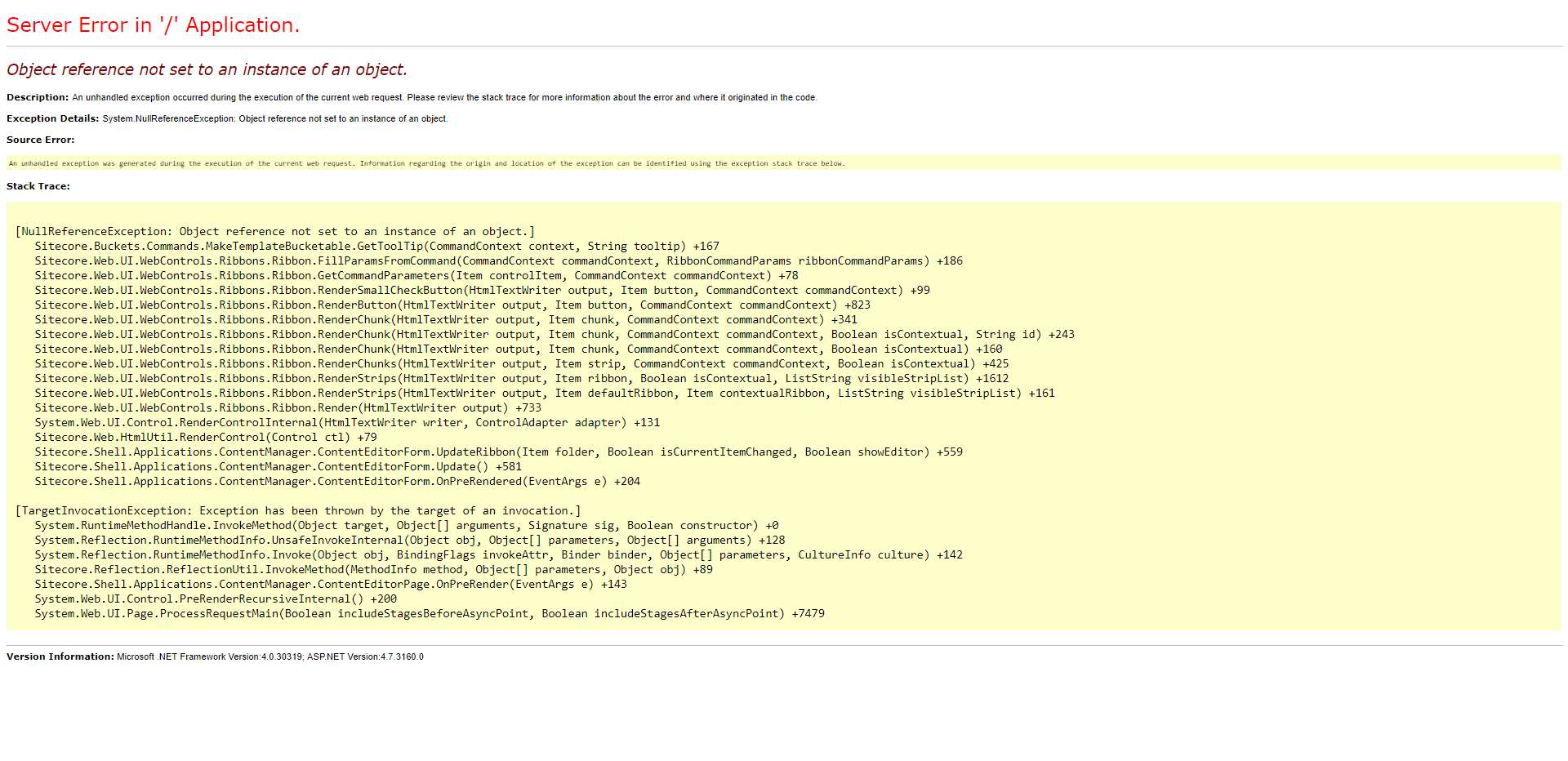Click the "Version Information:" bold label
The image size is (1568, 761).
pos(60,656)
